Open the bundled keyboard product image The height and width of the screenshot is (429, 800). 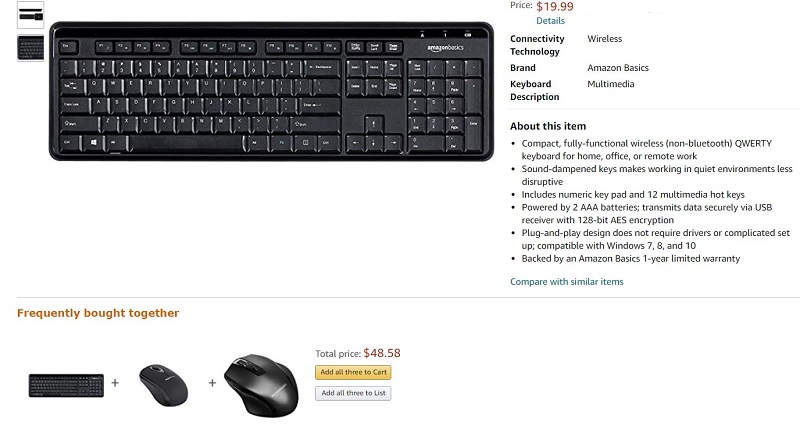[x=66, y=385]
